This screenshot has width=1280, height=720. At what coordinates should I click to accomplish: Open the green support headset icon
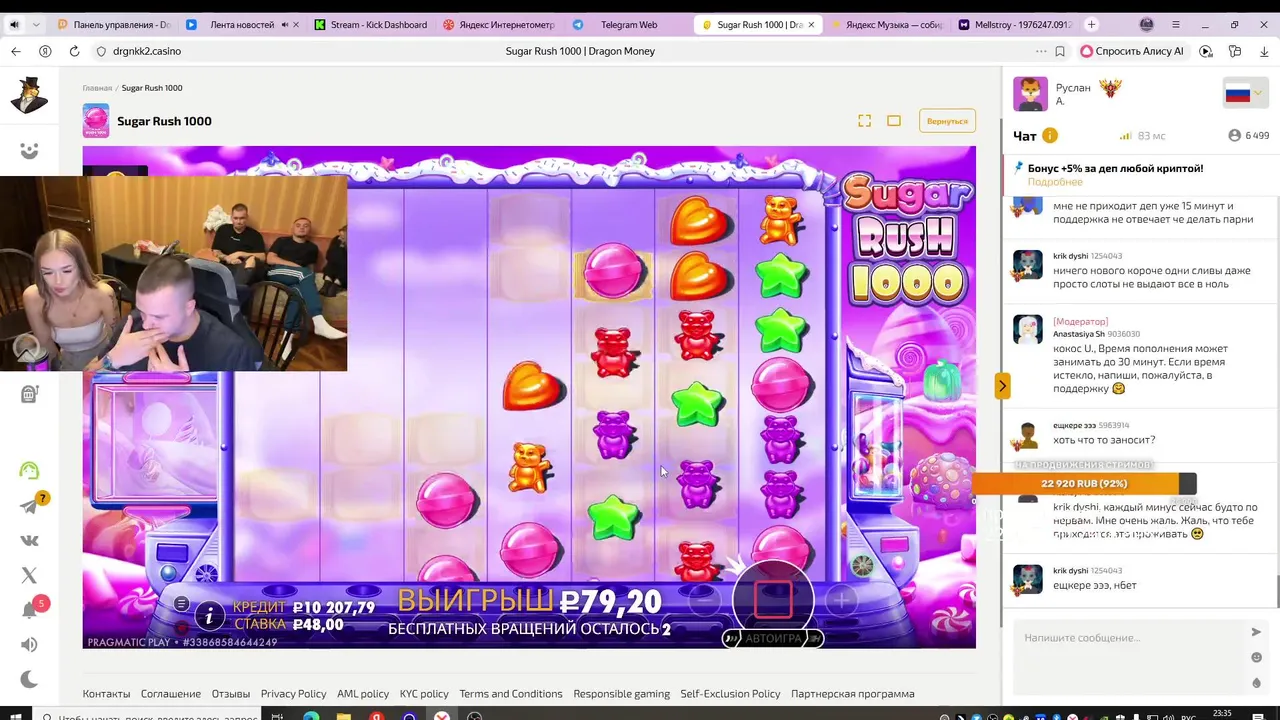point(29,470)
